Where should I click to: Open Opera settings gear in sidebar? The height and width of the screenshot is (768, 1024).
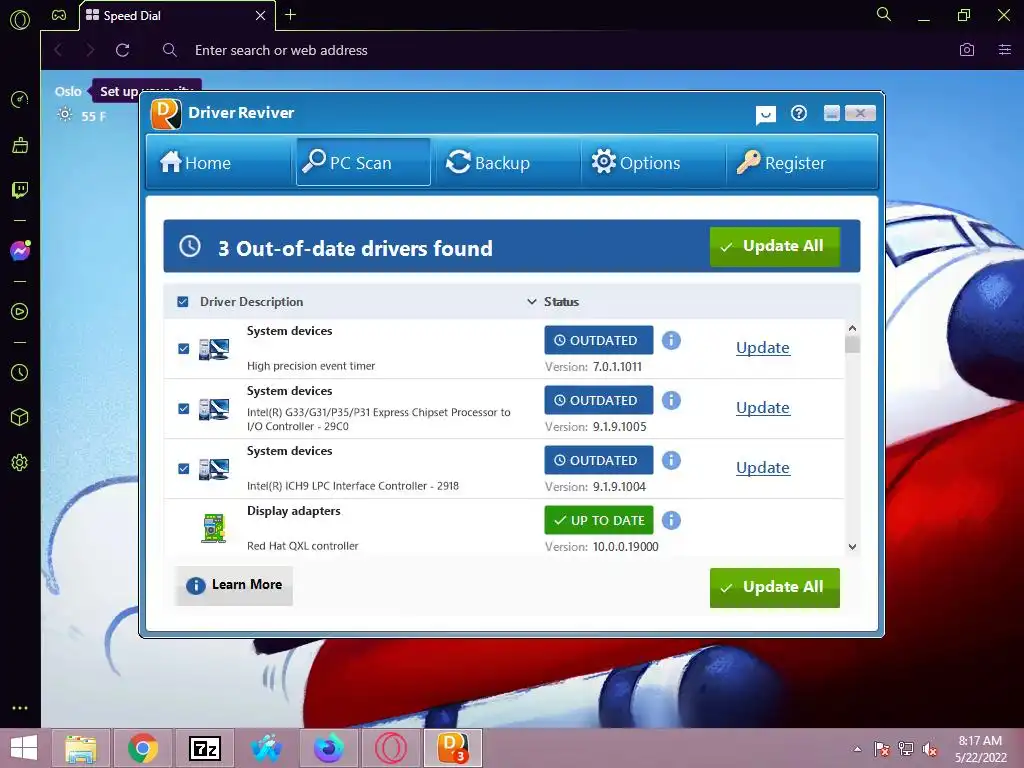point(20,462)
